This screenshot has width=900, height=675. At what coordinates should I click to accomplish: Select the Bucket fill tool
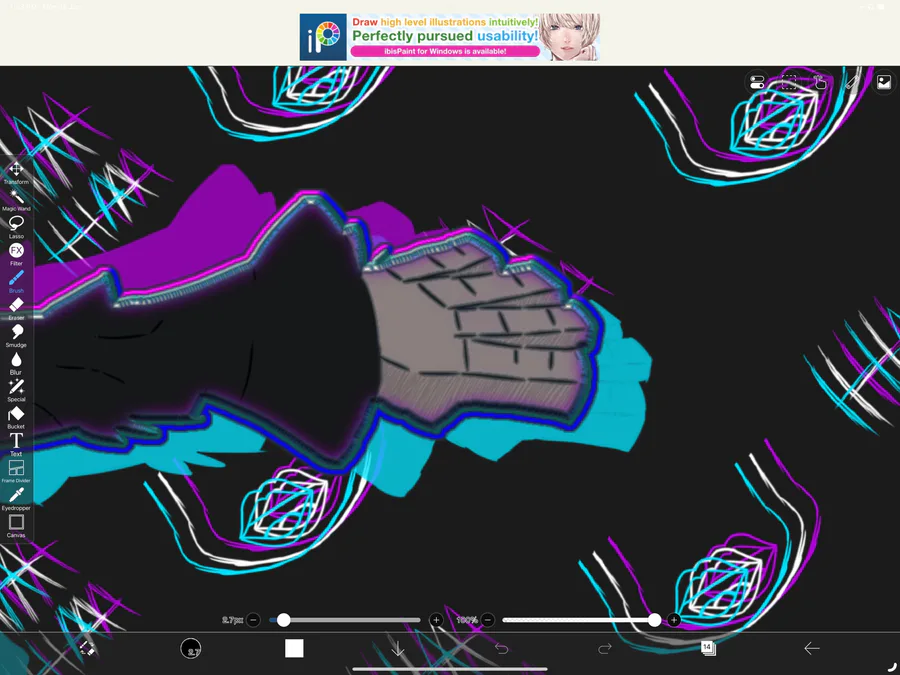click(16, 417)
